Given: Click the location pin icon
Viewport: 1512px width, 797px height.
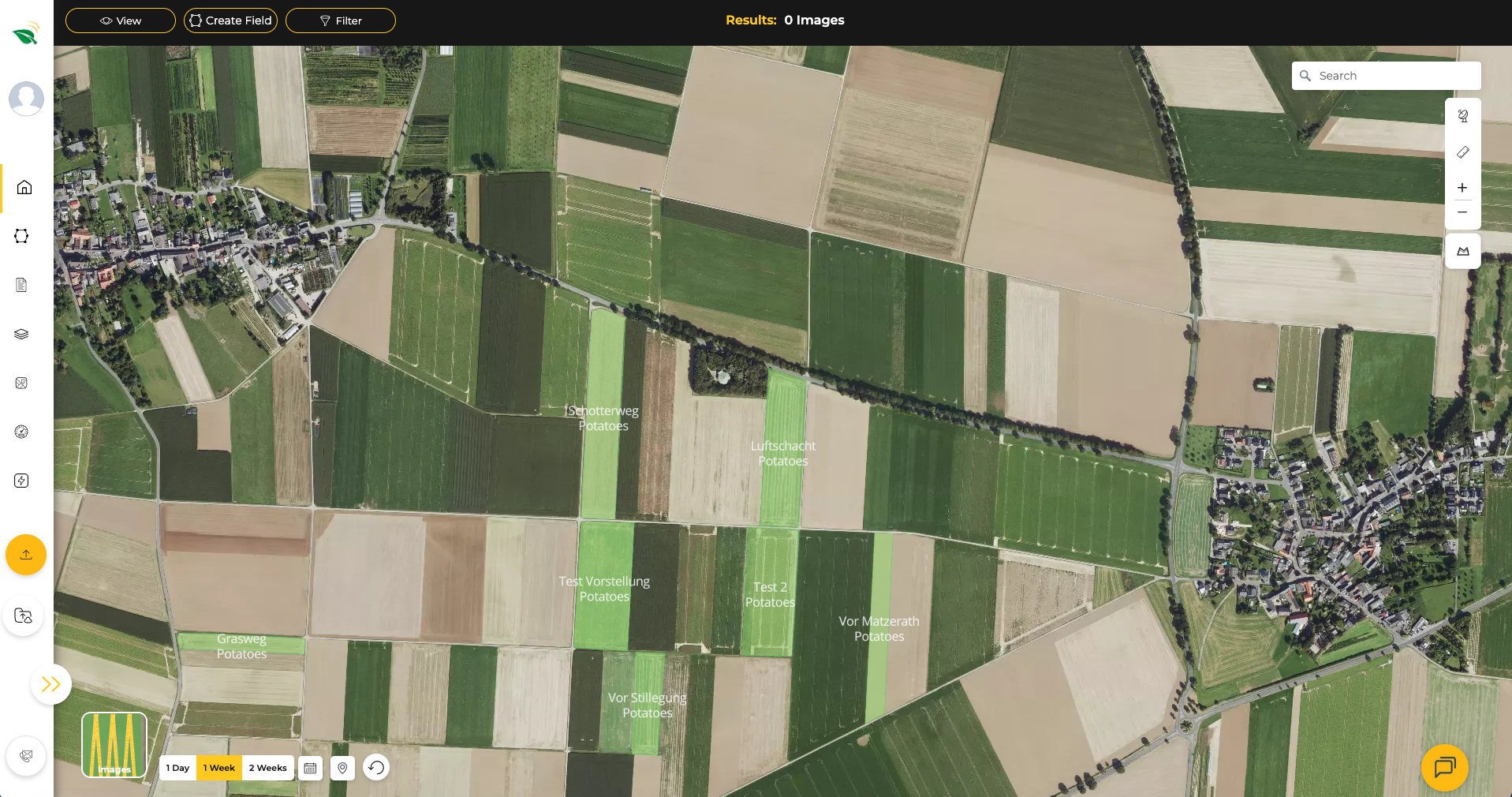Looking at the screenshot, I should tap(342, 768).
